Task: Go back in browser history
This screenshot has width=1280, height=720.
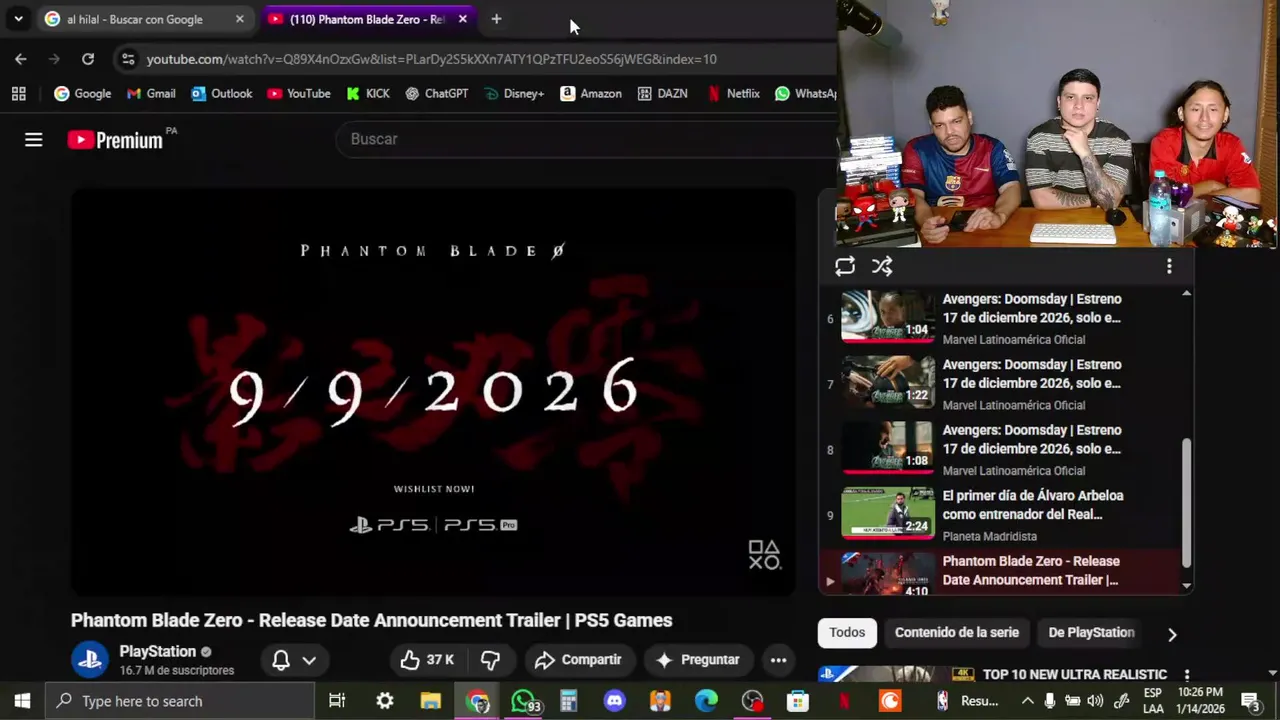Action: point(21,59)
